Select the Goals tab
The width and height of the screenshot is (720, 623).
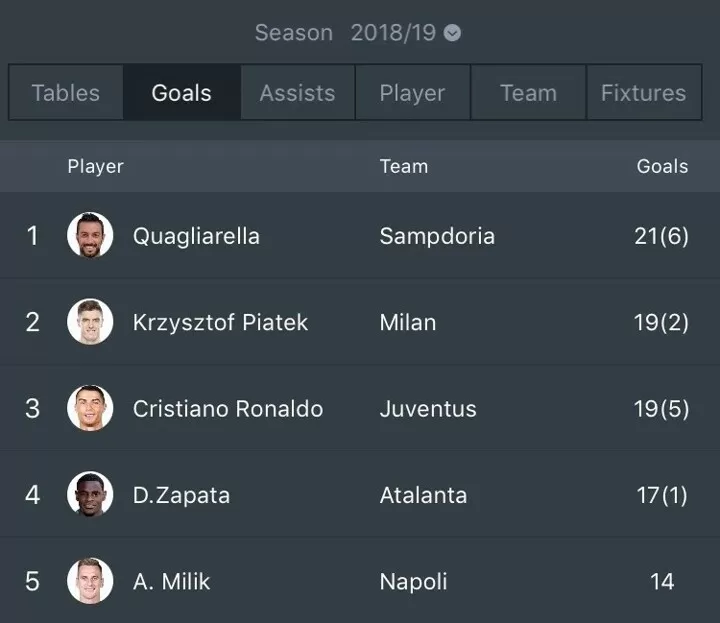tap(182, 92)
